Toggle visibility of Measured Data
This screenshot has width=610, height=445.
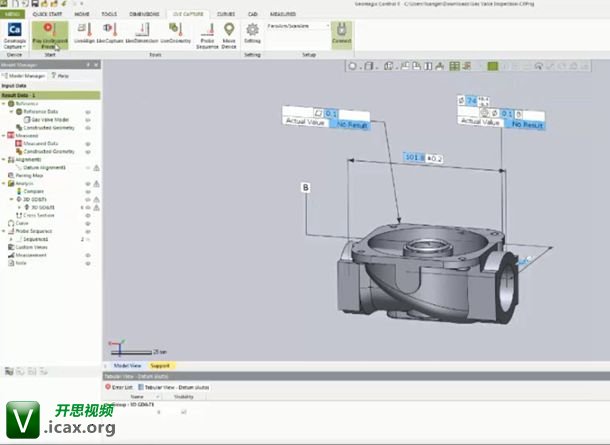(88, 143)
